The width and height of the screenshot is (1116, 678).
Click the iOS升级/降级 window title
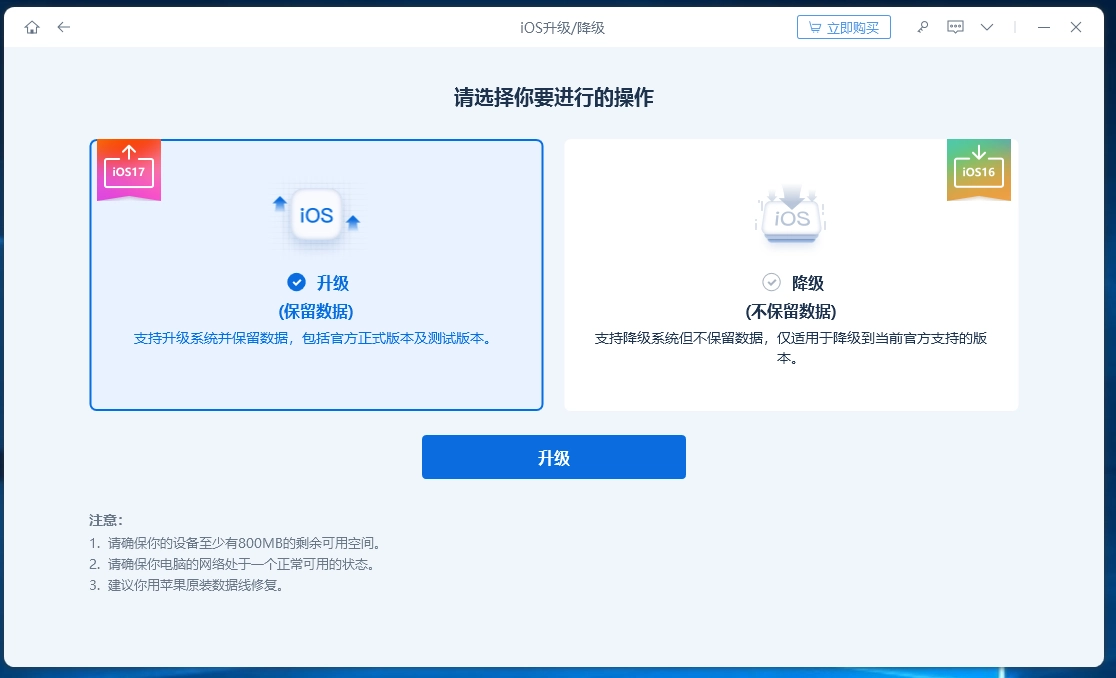pyautogui.click(x=562, y=28)
